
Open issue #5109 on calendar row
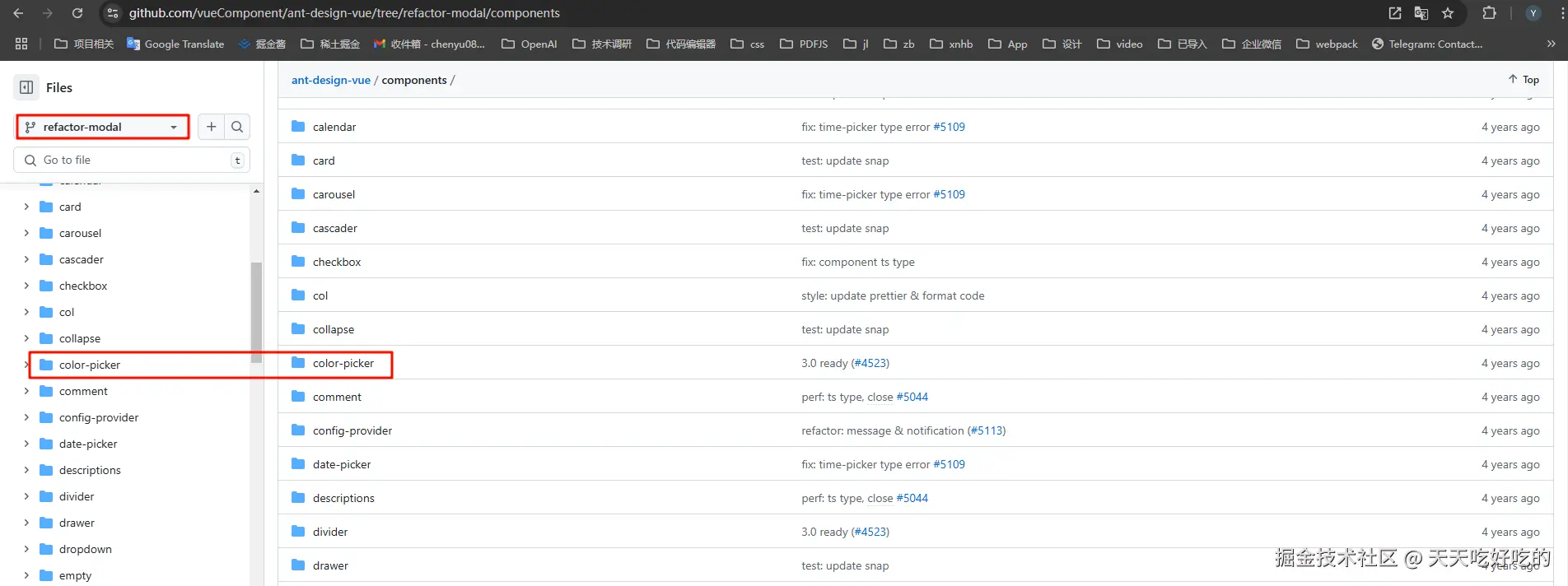coord(949,127)
